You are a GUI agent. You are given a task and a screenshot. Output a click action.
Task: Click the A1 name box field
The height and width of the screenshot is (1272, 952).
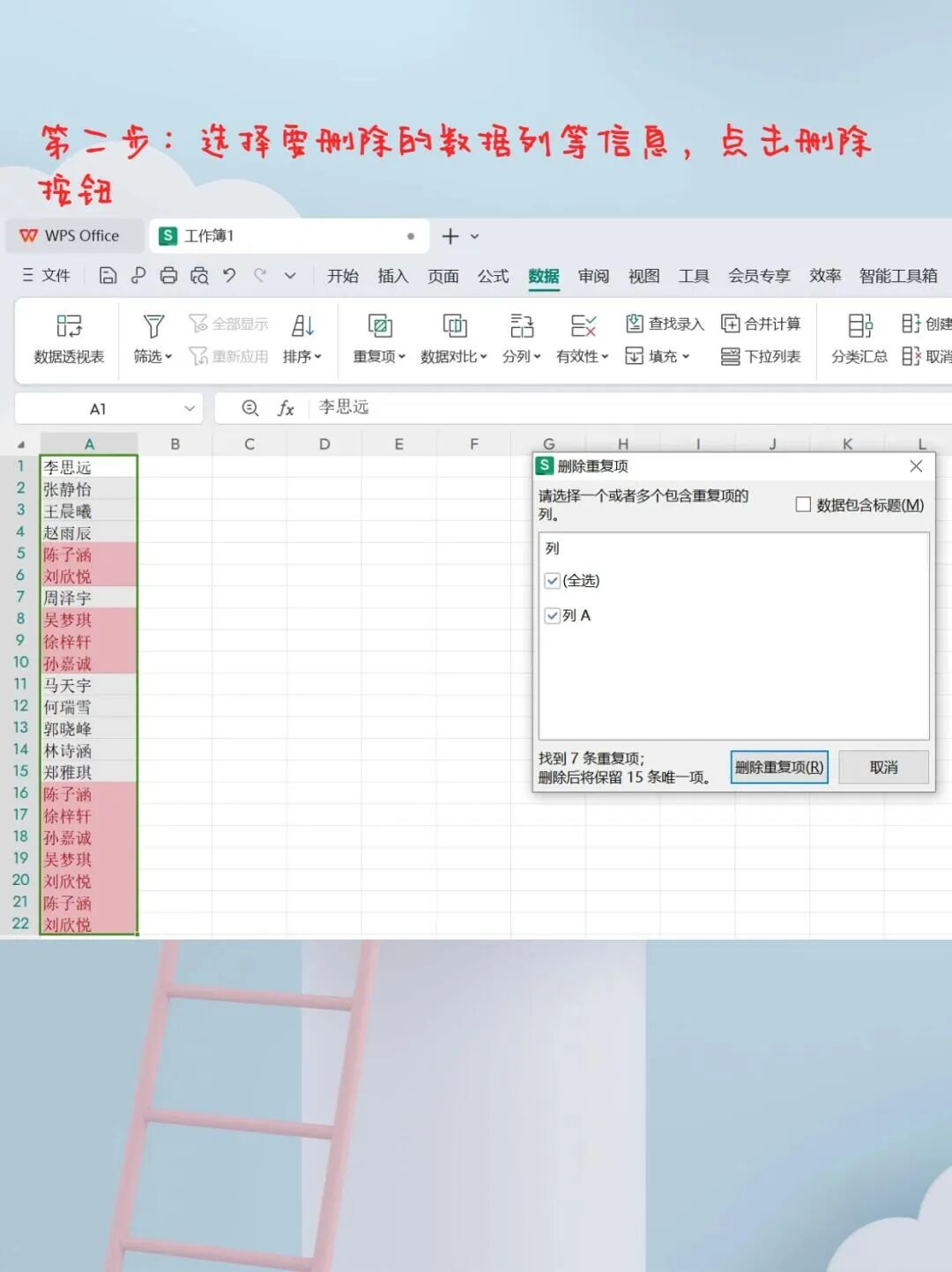tap(98, 408)
